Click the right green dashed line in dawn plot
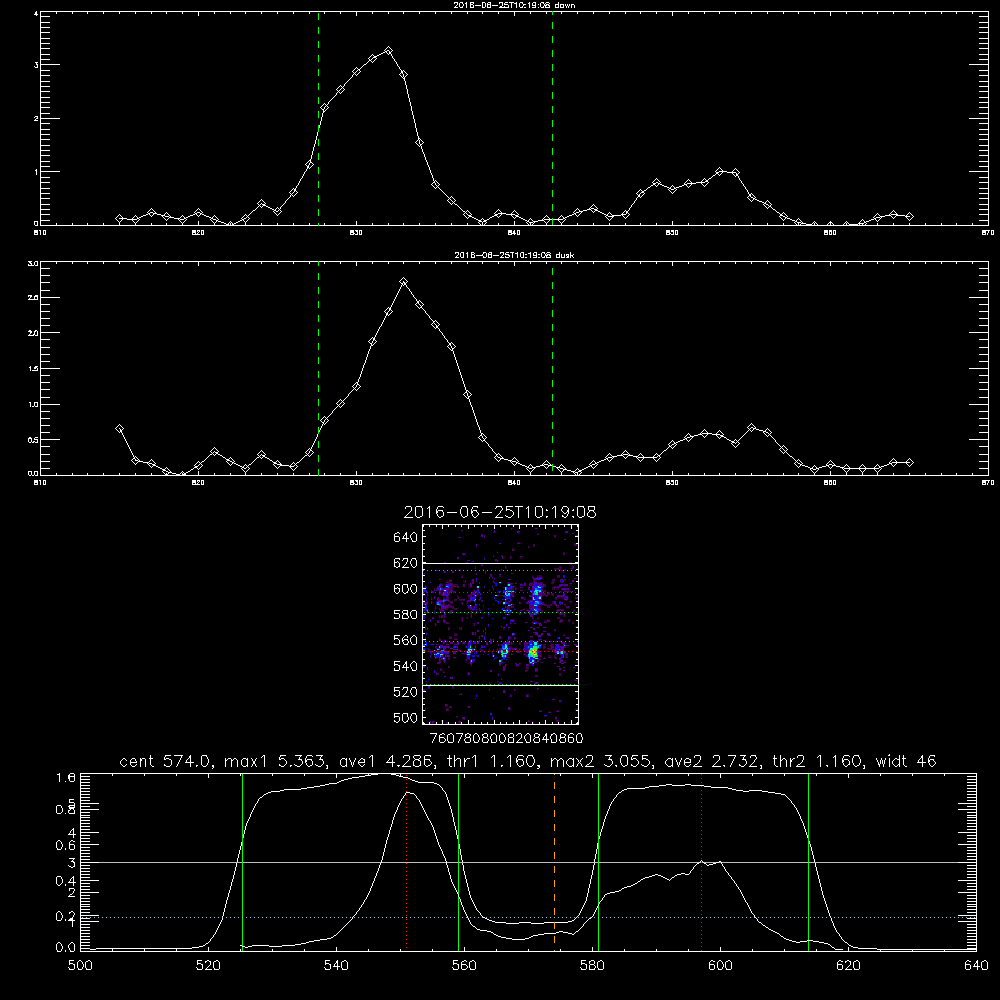Viewport: 1000px width, 1000px height. 552,118
